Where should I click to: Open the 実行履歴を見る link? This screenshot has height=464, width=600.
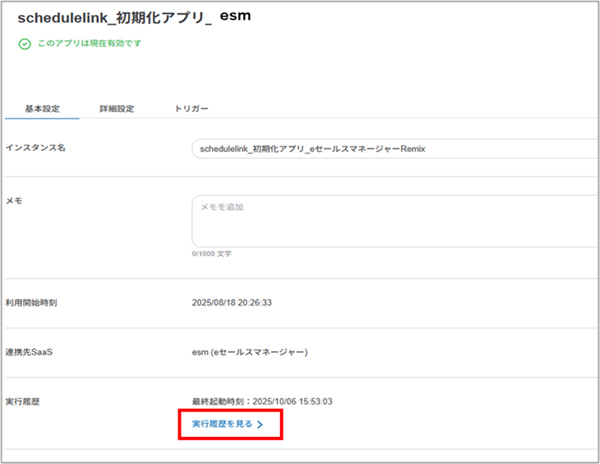click(x=222, y=425)
